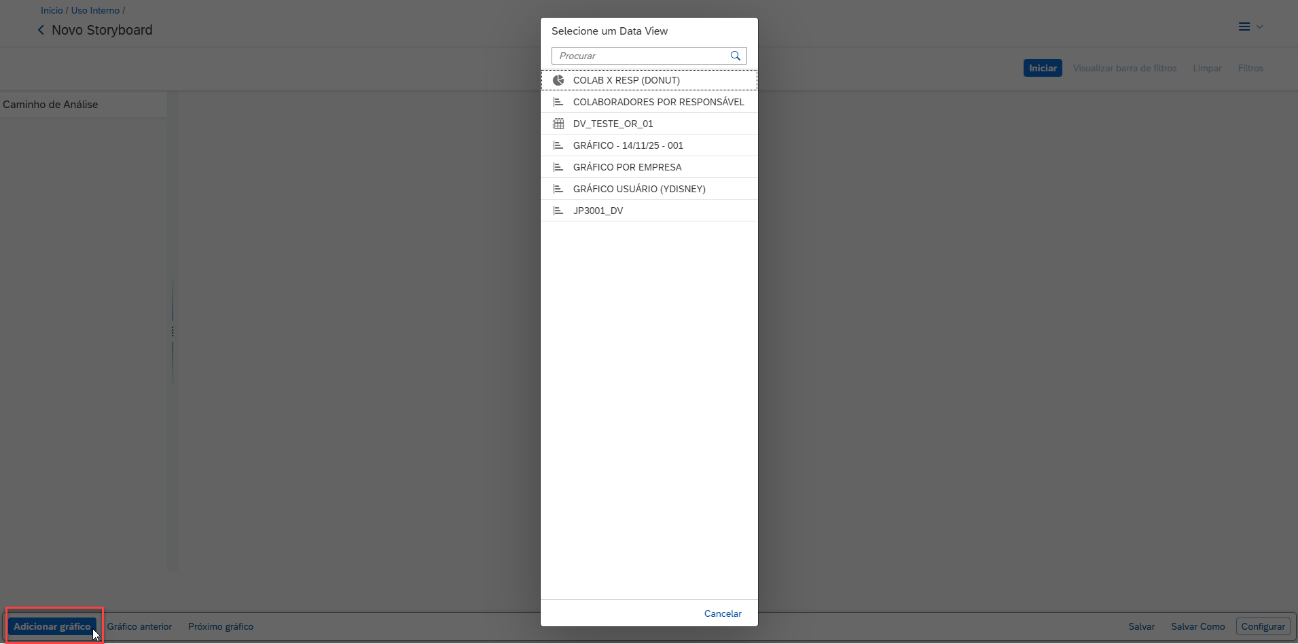Open the hamburger menu dropdown at top right
Viewport: 1298px width, 644px height.
tap(1250, 27)
